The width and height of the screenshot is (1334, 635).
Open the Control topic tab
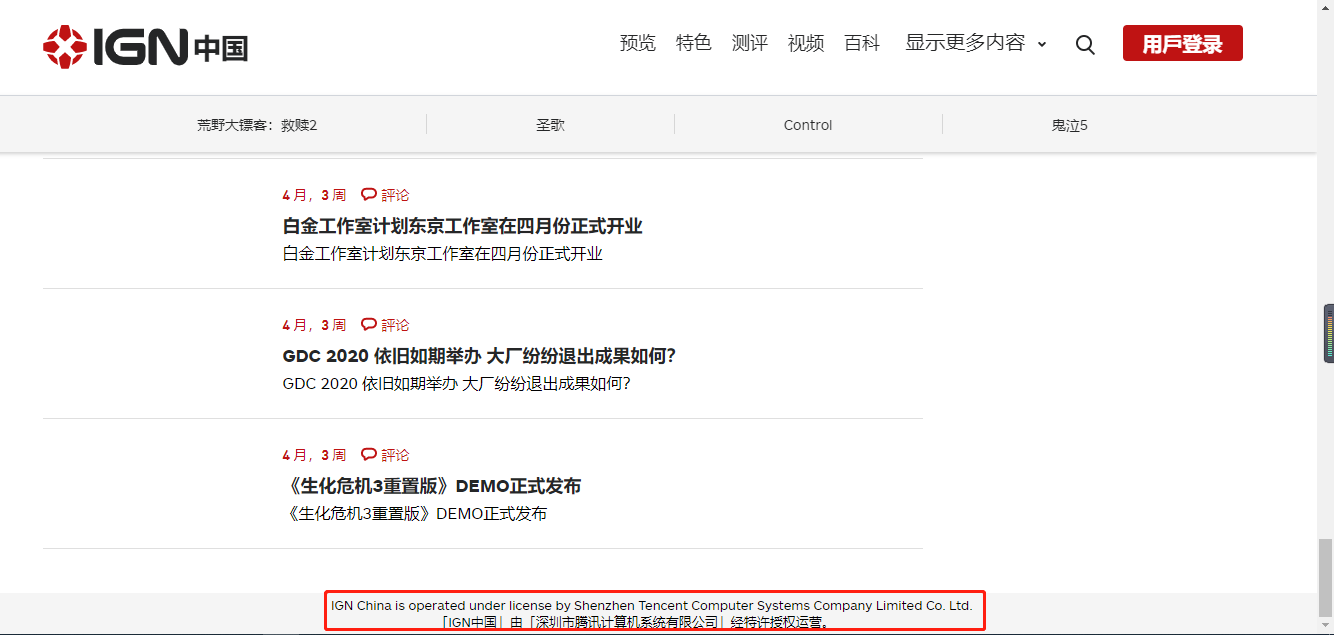click(808, 125)
